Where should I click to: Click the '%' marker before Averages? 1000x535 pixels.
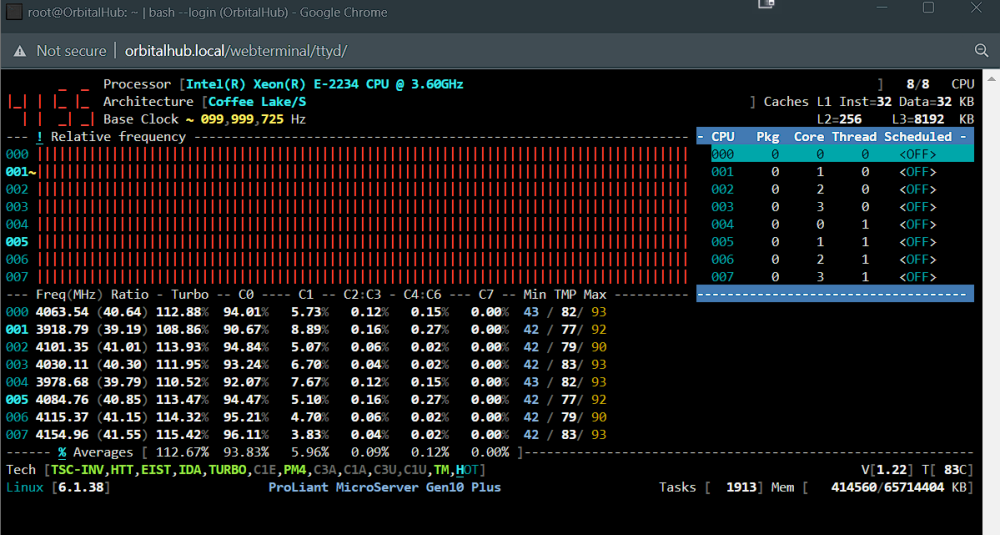[x=62, y=453]
